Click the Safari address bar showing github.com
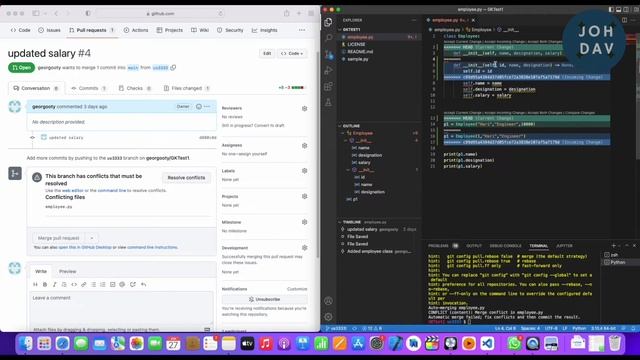Image resolution: width=640 pixels, height=360 pixels. [x=160, y=13]
